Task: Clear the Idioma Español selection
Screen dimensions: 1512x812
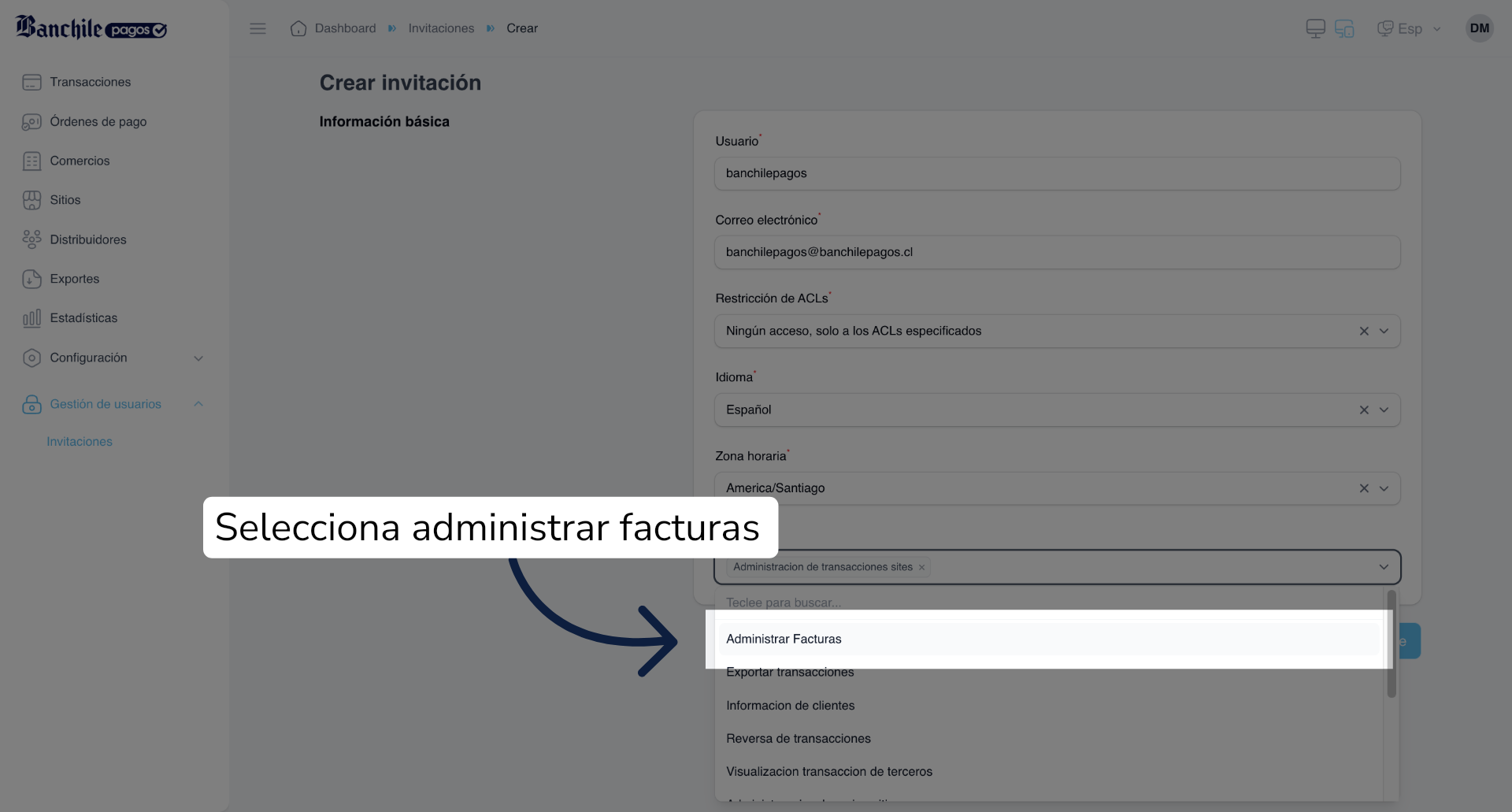Action: (x=1364, y=410)
